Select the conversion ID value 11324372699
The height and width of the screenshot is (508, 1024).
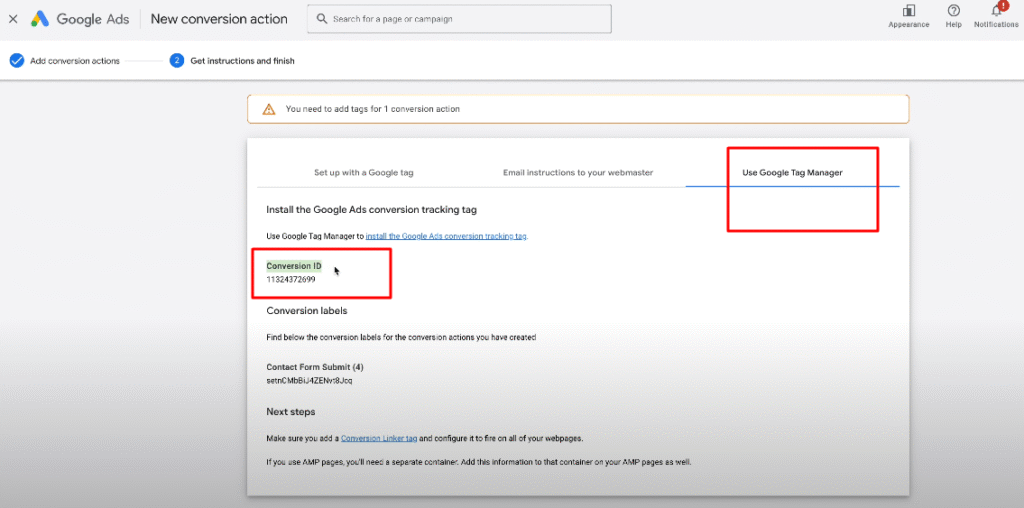click(291, 279)
